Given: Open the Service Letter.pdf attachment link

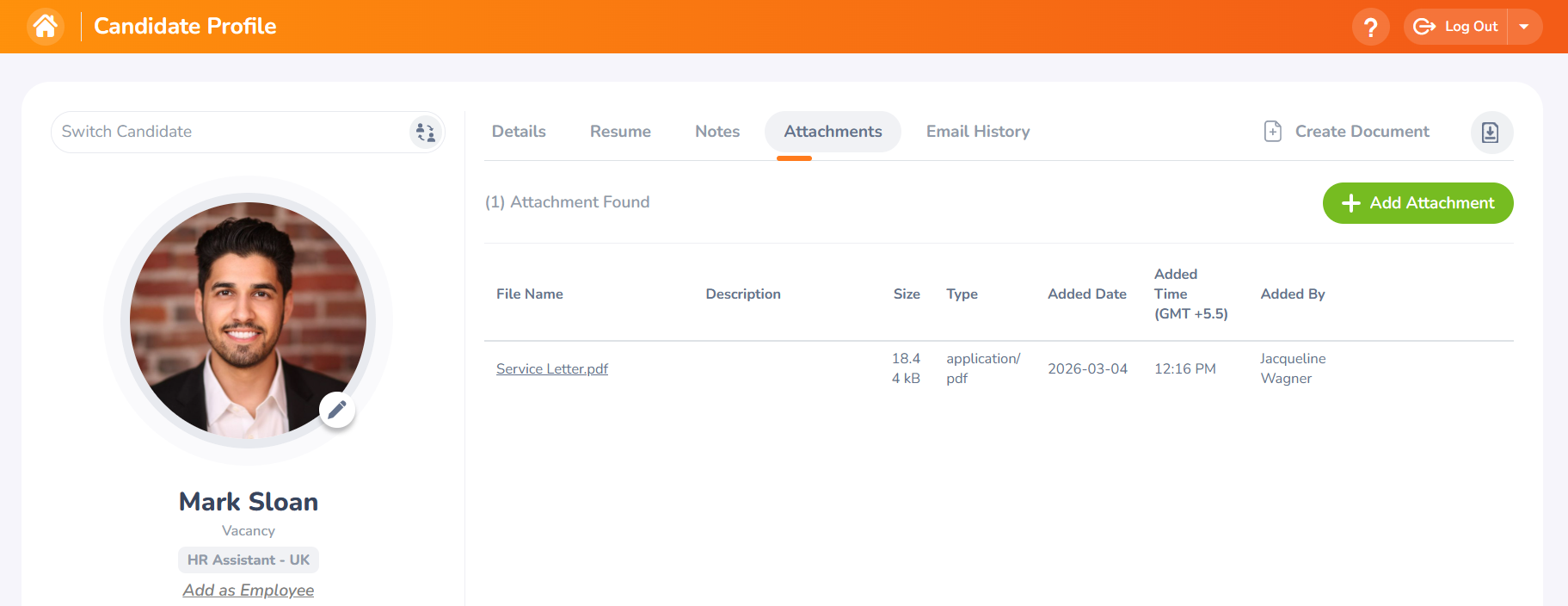Looking at the screenshot, I should click(x=552, y=368).
